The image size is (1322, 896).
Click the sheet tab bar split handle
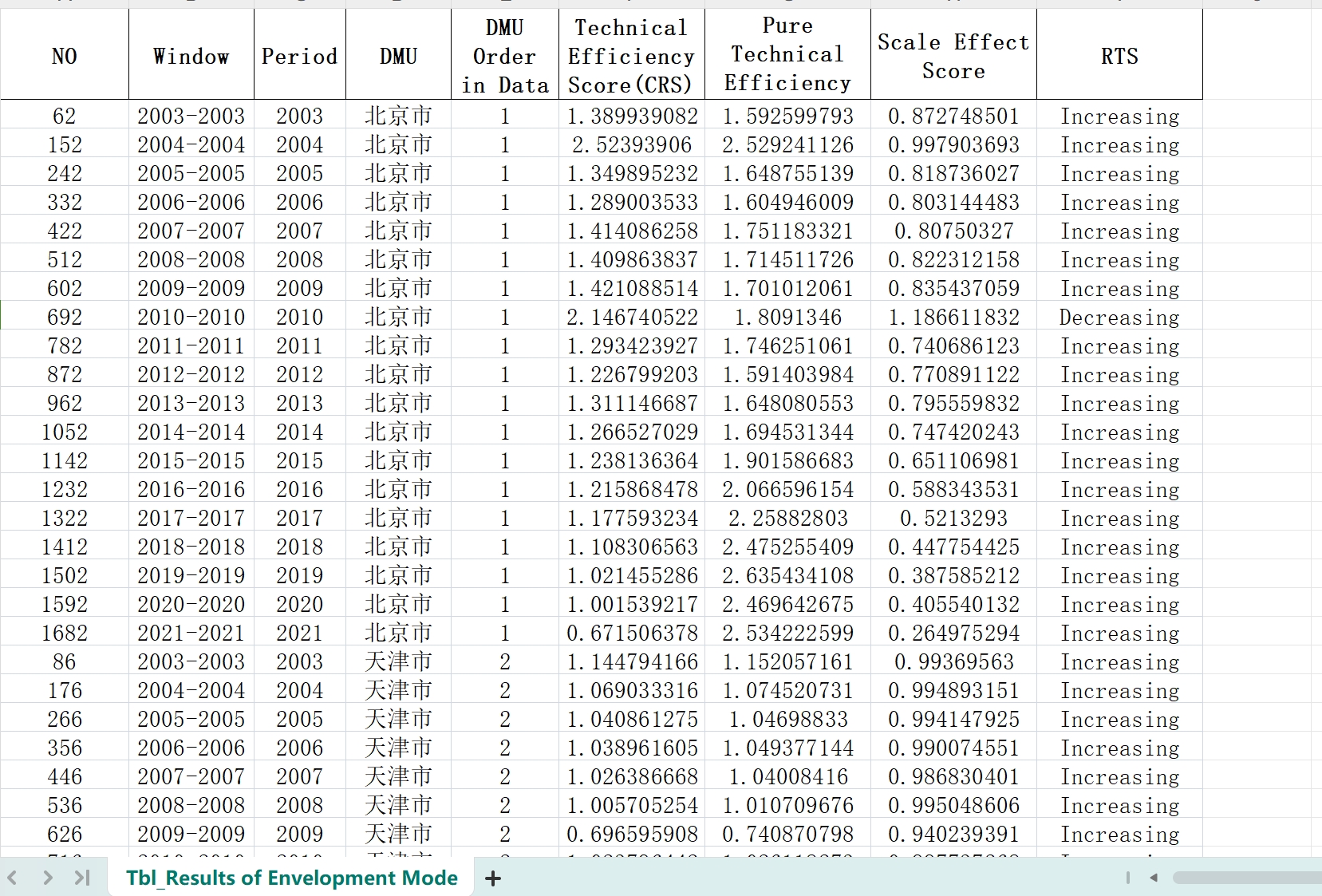pos(1127,878)
